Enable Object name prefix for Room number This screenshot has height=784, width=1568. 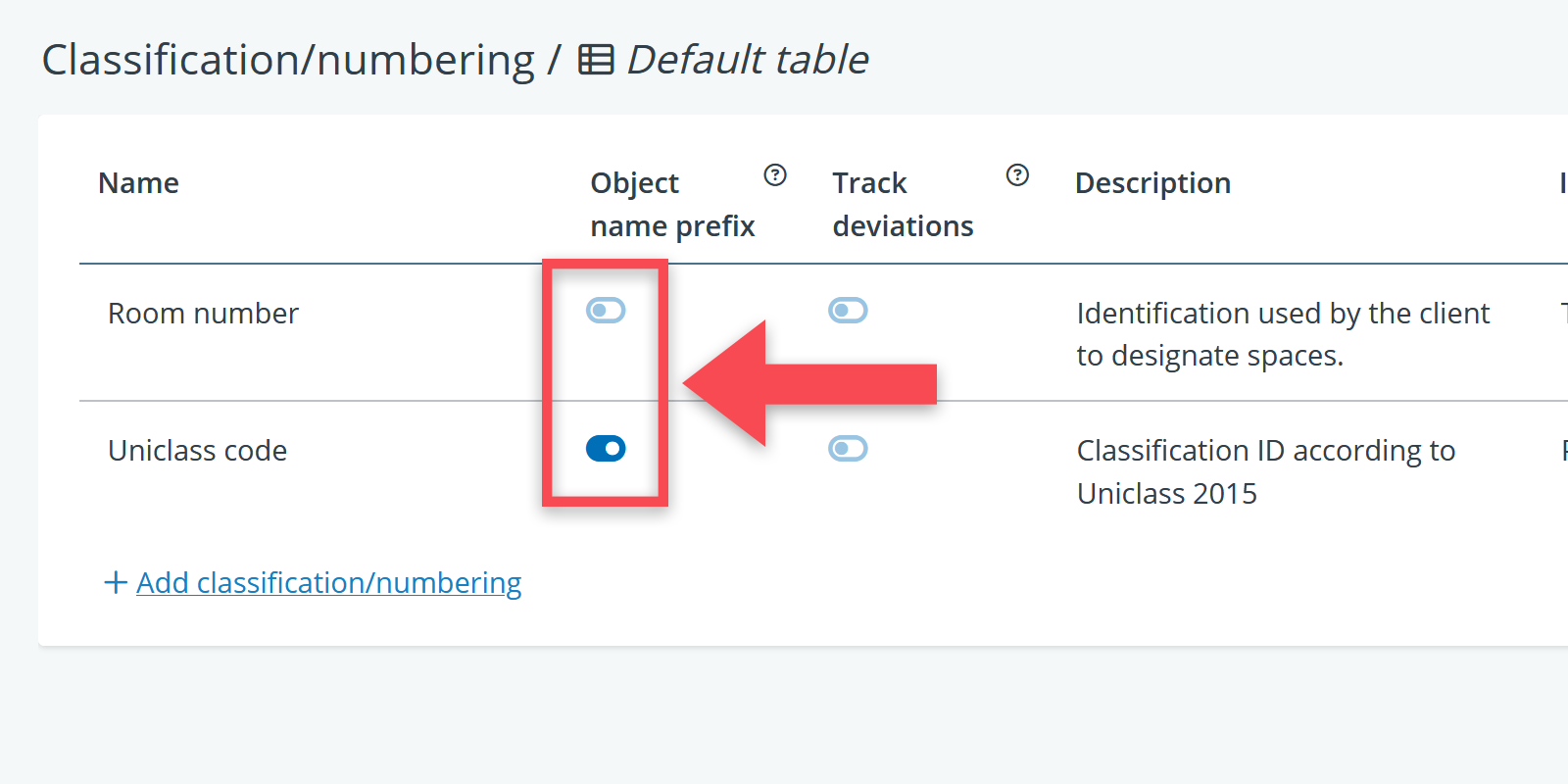coord(606,311)
